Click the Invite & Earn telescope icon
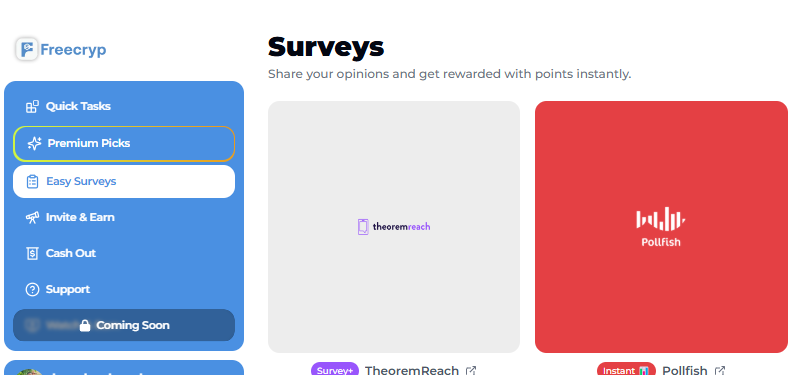Viewport: 809px width, 375px height. [33, 218]
